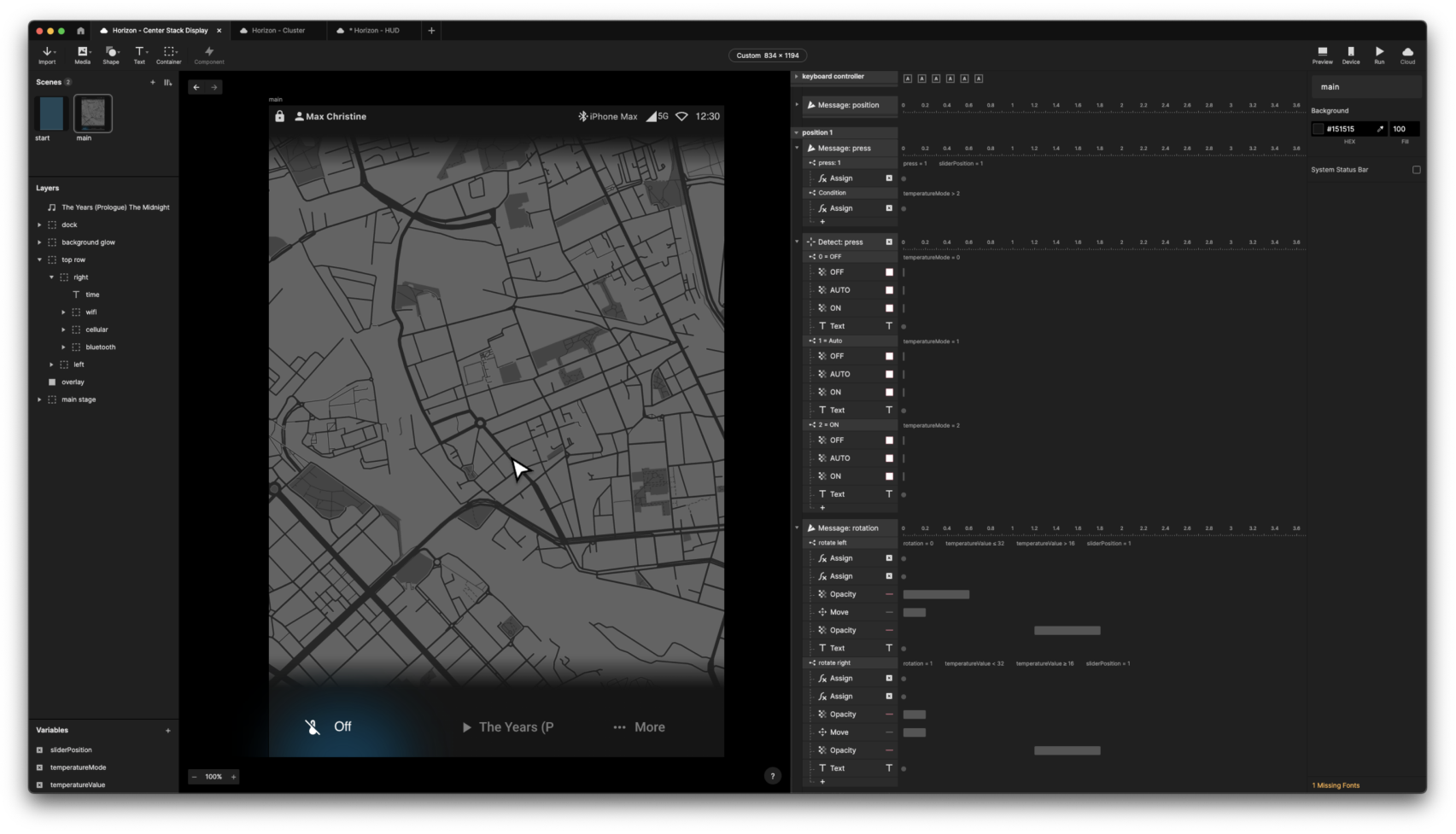Open the Media tool menu
Image resolution: width=1456 pixels, height=834 pixels.
pos(83,55)
